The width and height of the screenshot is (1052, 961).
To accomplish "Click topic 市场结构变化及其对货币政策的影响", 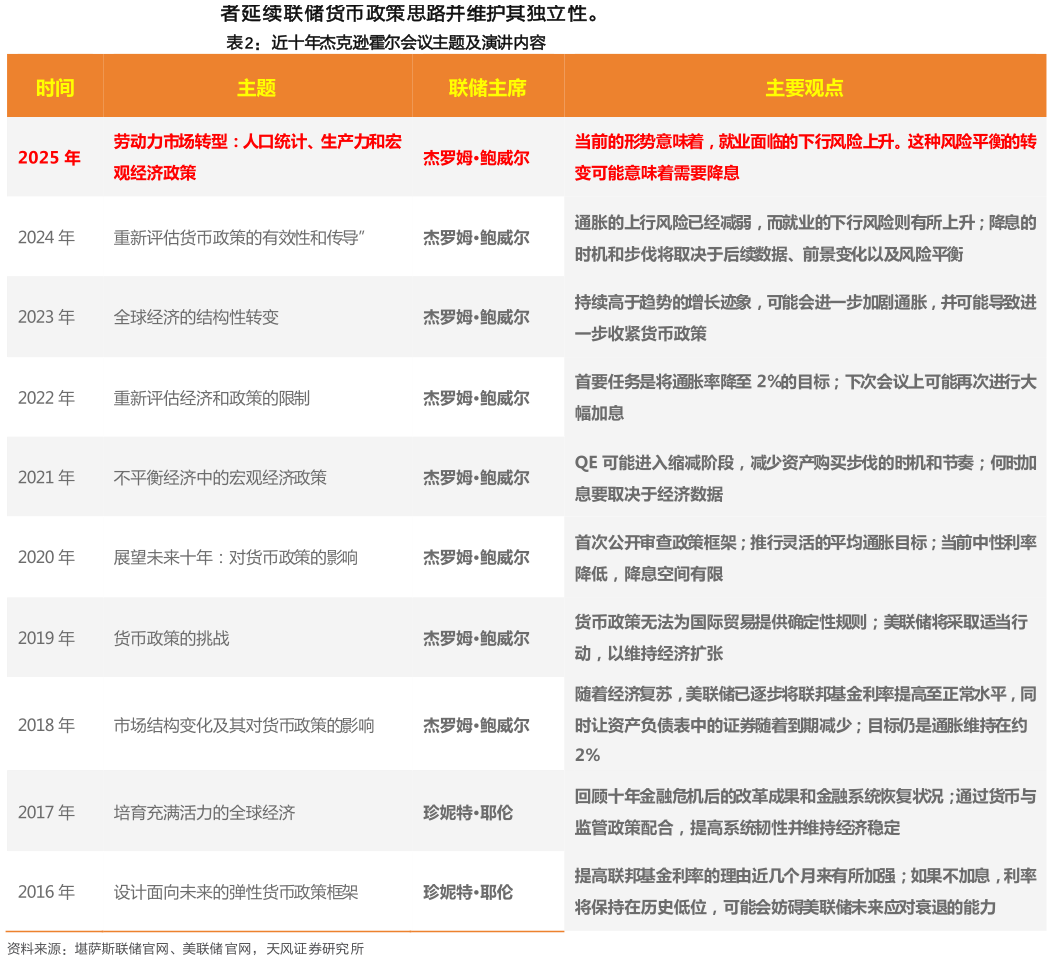I will tap(244, 726).
